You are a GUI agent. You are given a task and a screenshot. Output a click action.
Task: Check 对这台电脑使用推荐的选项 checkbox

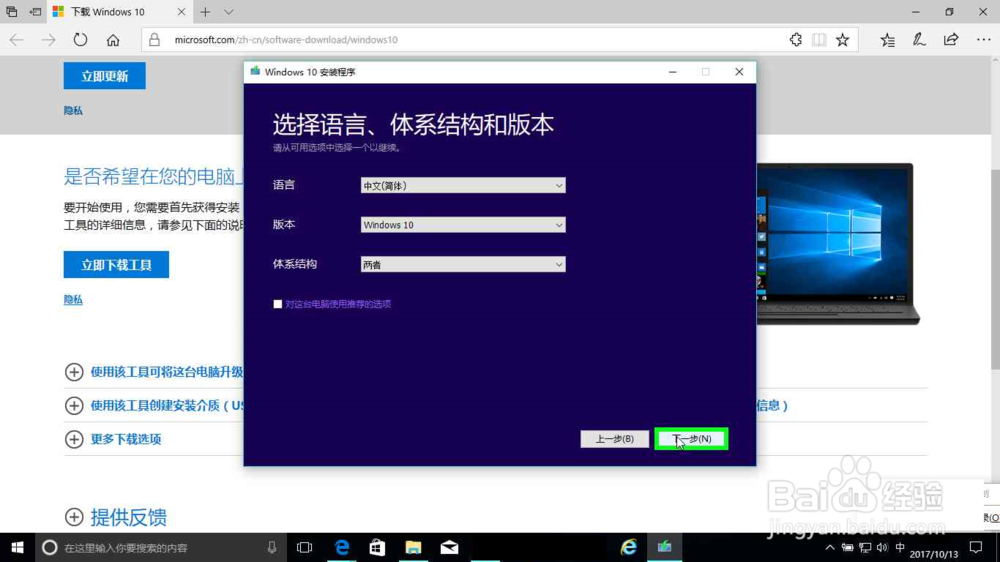click(277, 304)
